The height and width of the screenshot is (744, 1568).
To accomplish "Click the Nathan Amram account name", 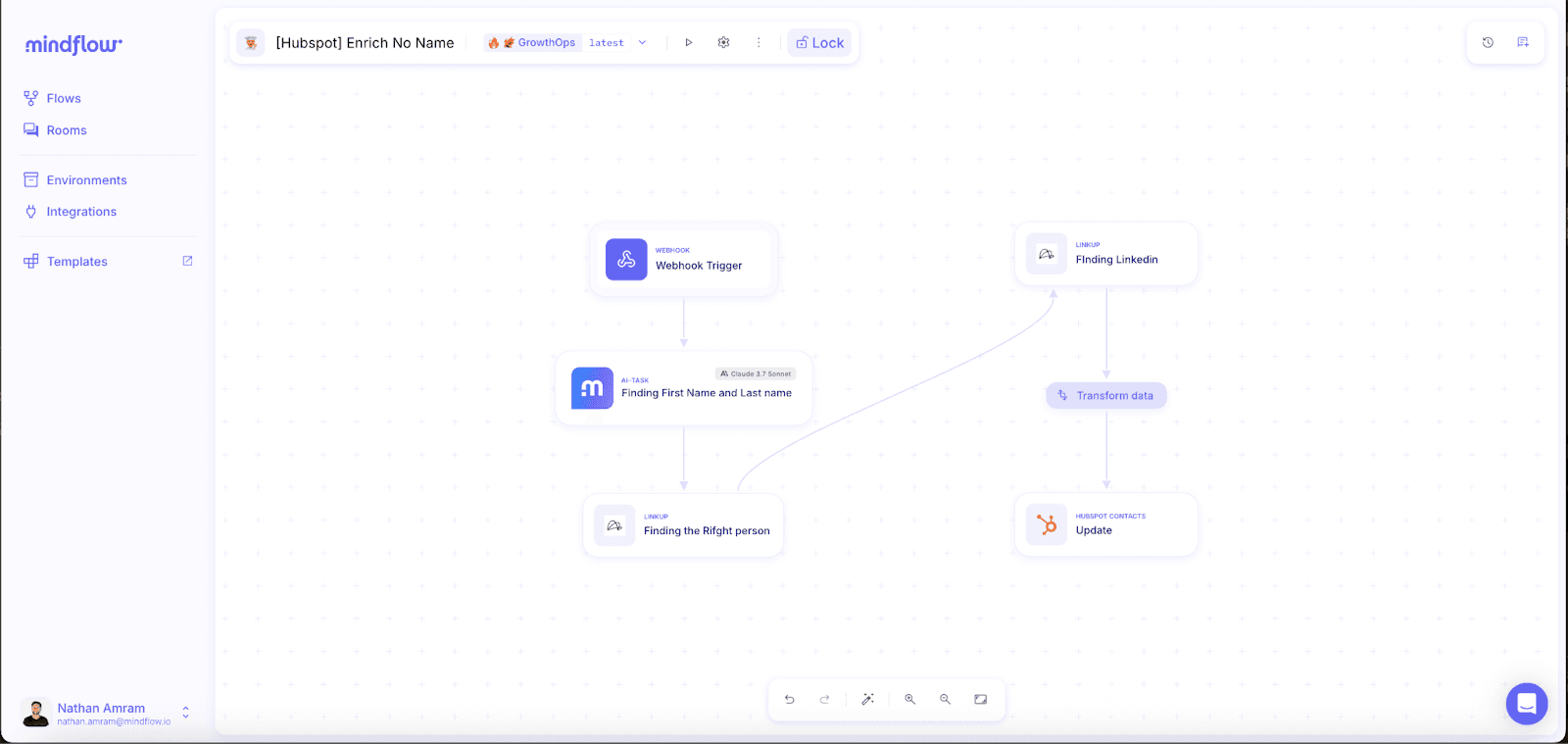I will 101,708.
